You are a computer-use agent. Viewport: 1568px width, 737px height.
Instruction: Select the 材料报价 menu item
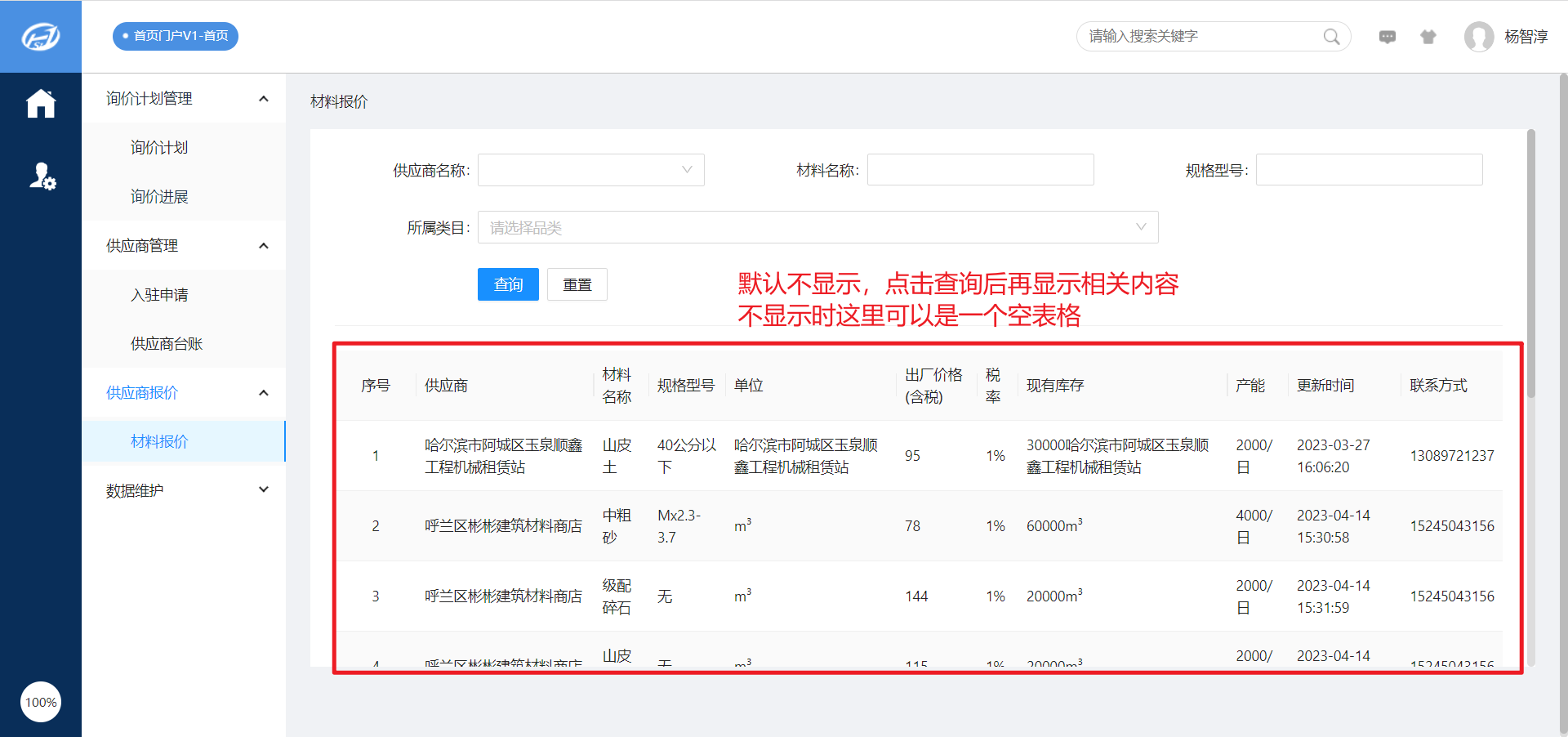184,441
